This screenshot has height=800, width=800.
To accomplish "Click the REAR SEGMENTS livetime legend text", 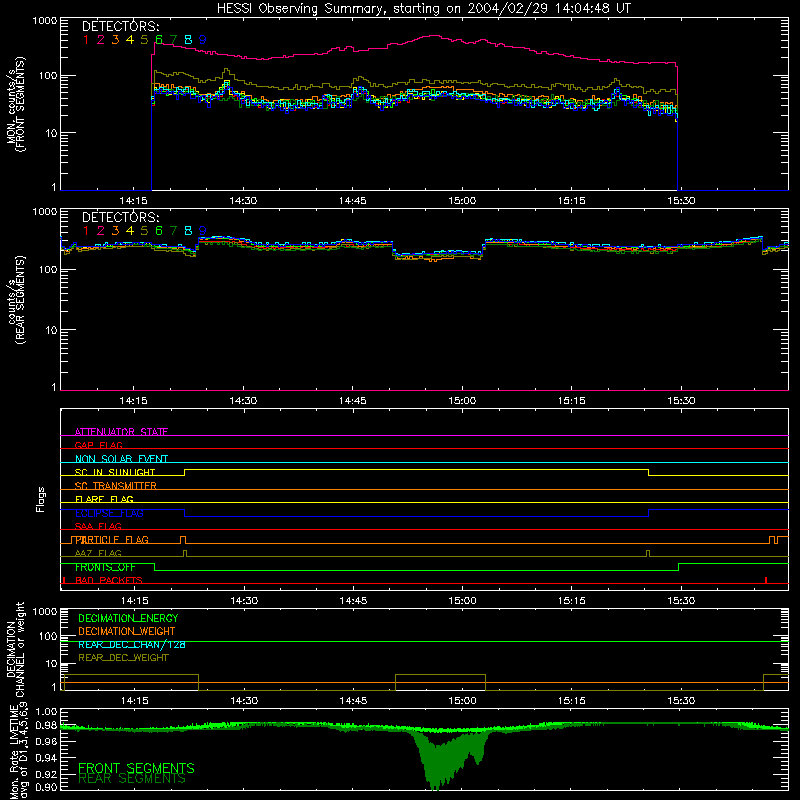I will 132,779.
